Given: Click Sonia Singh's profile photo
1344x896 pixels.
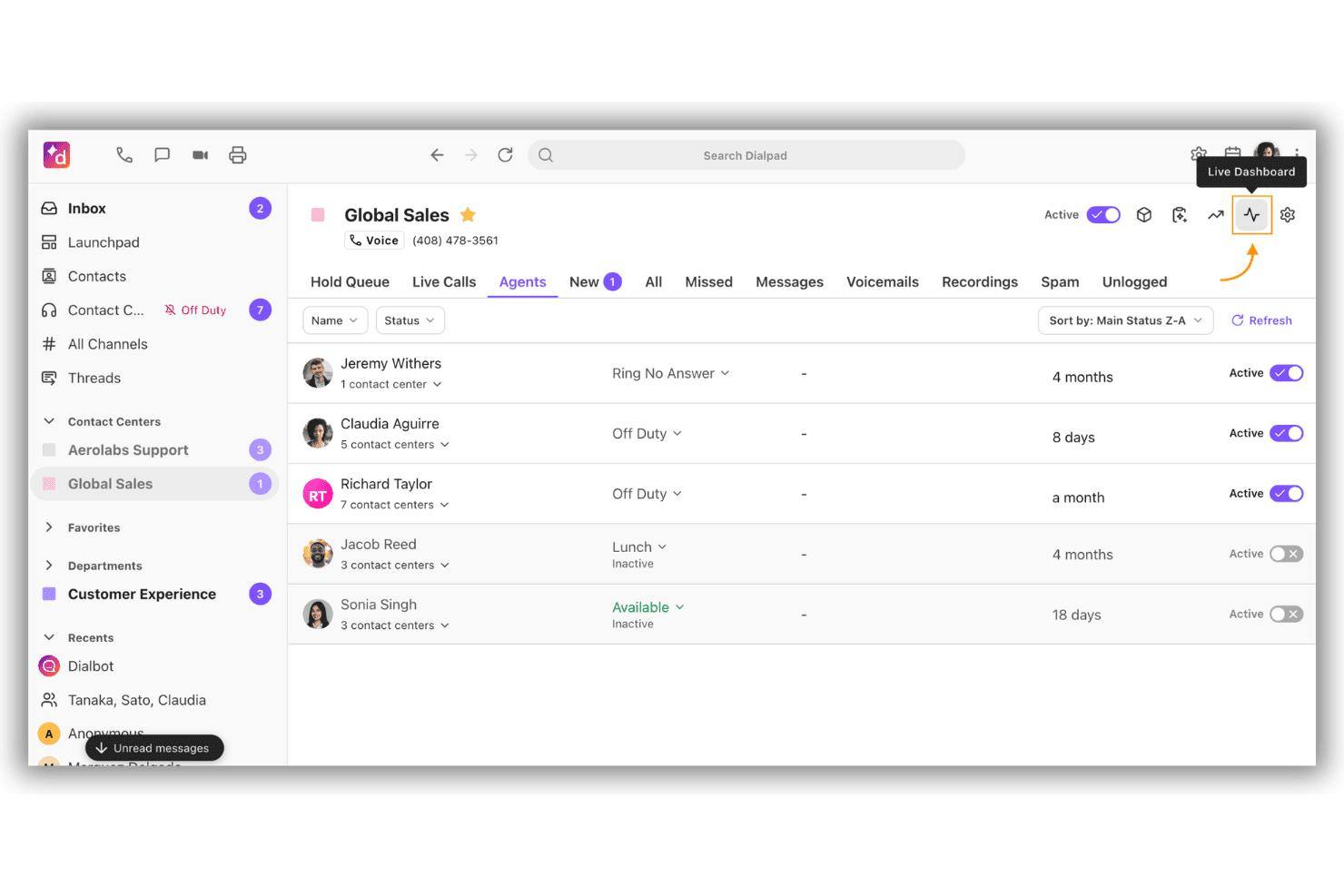Looking at the screenshot, I should click(318, 615).
